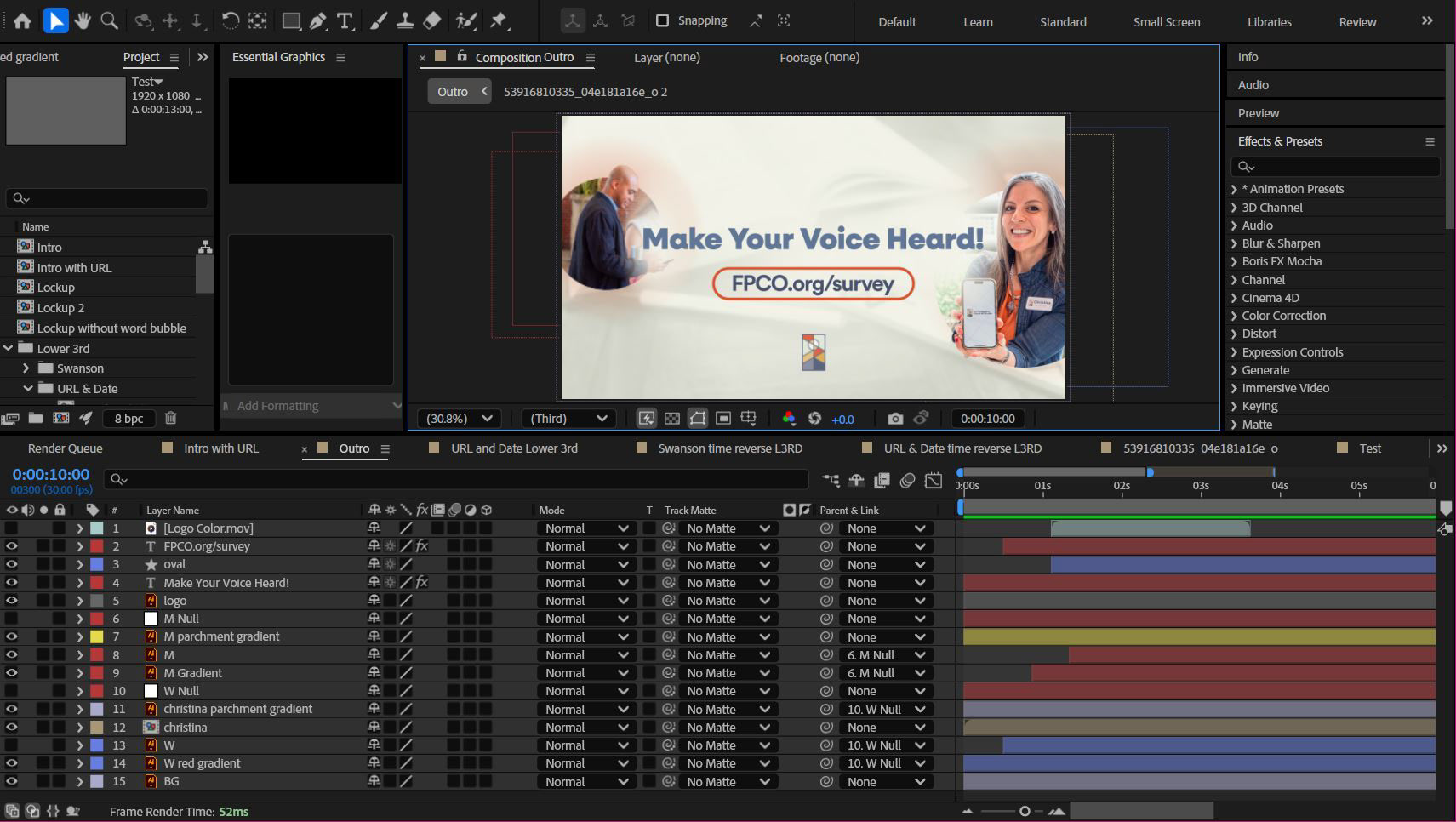
Task: Select the Roto Brush tool
Action: (x=465, y=21)
